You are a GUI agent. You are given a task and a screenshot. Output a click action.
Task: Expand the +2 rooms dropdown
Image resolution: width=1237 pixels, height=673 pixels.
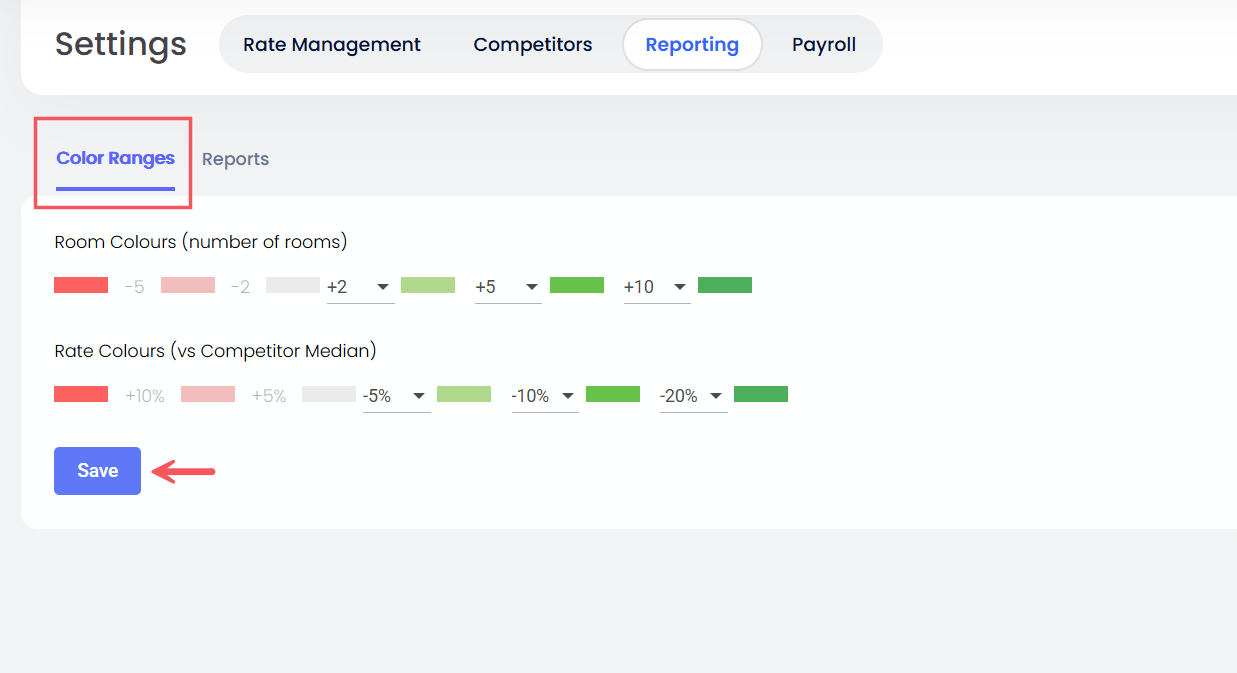[x=360, y=287]
